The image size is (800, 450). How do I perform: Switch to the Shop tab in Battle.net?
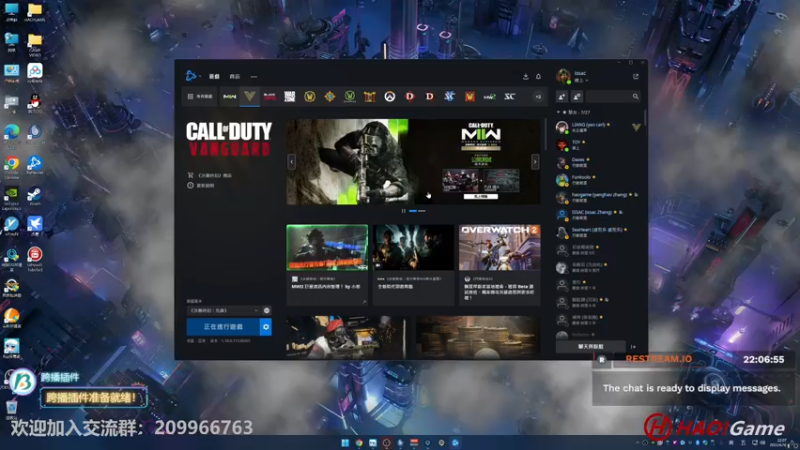point(235,77)
